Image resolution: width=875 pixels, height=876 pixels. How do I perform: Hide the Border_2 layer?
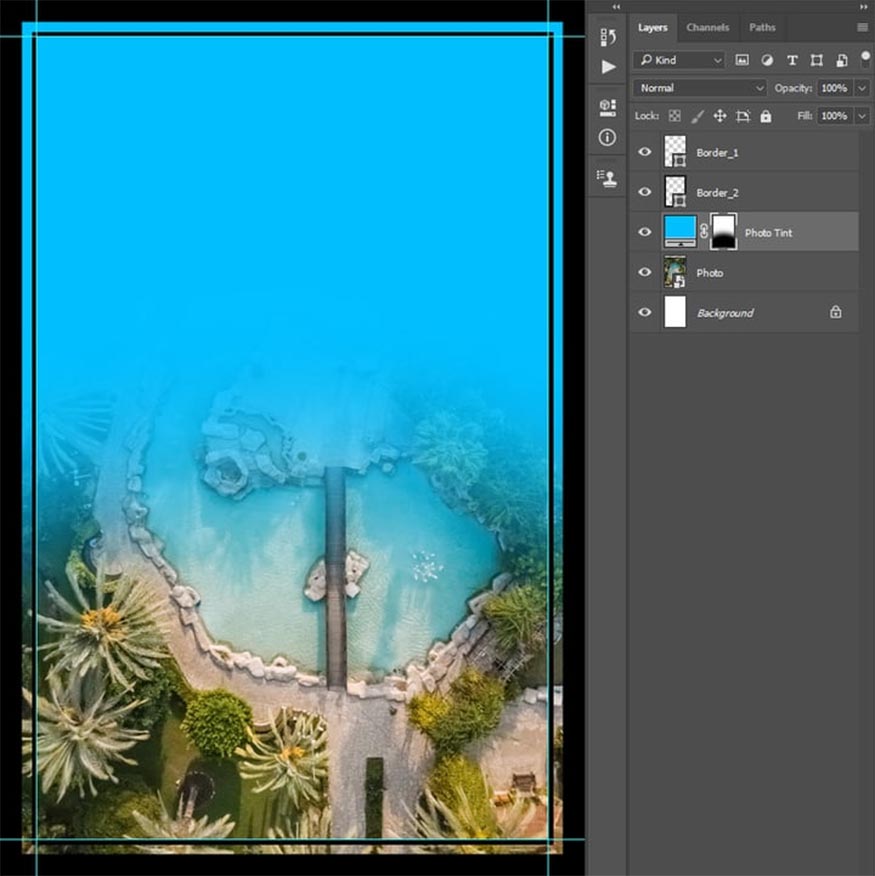(644, 192)
